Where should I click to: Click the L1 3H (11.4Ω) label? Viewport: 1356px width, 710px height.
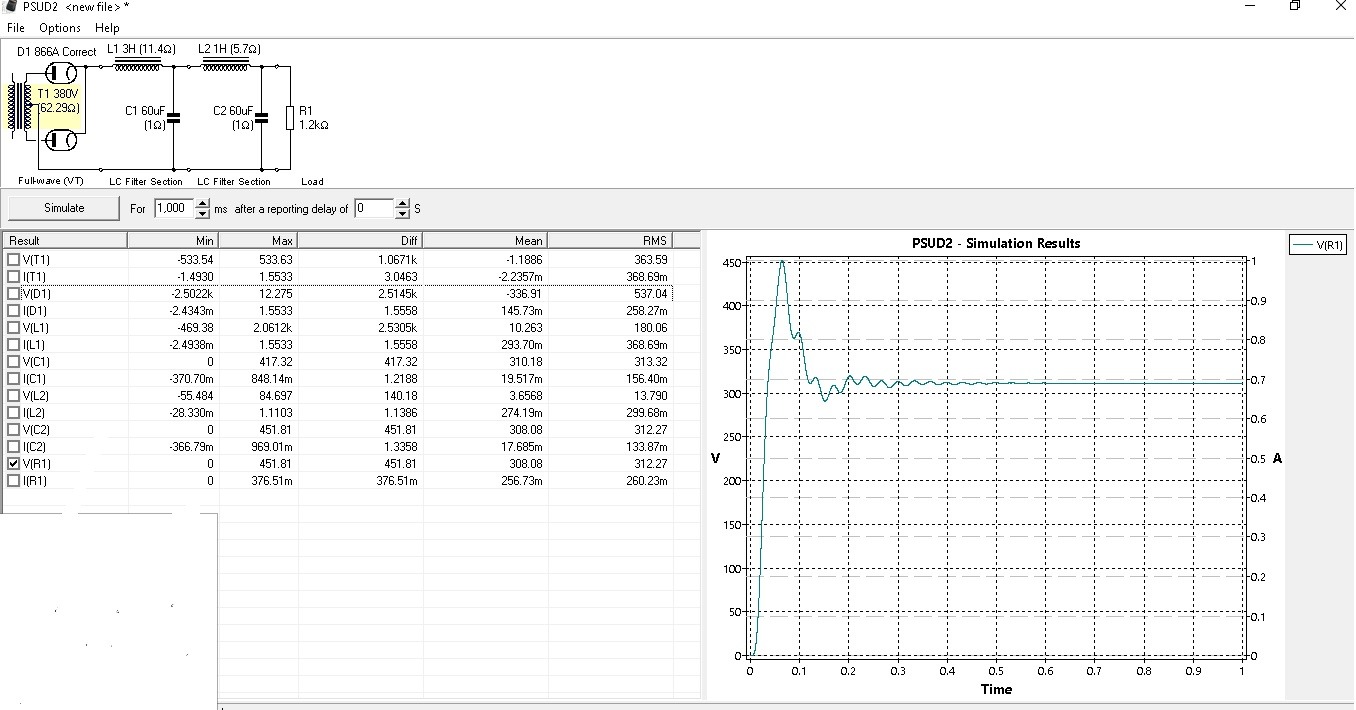pyautogui.click(x=141, y=48)
